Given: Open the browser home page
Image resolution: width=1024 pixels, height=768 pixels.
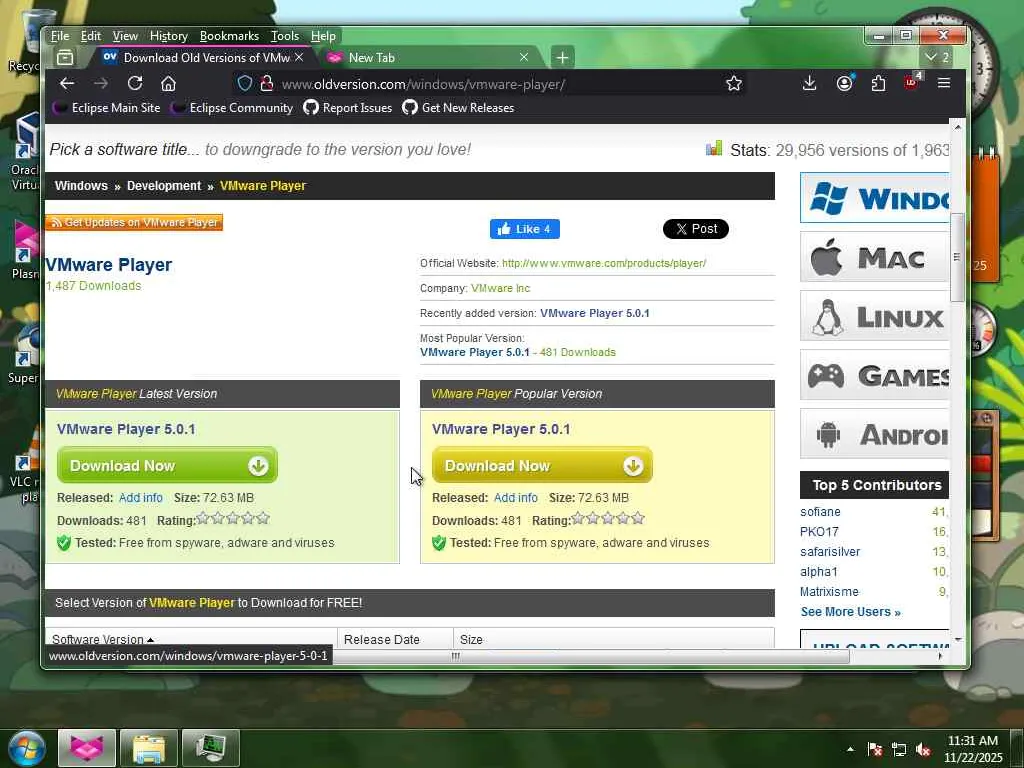Looking at the screenshot, I should [168, 84].
